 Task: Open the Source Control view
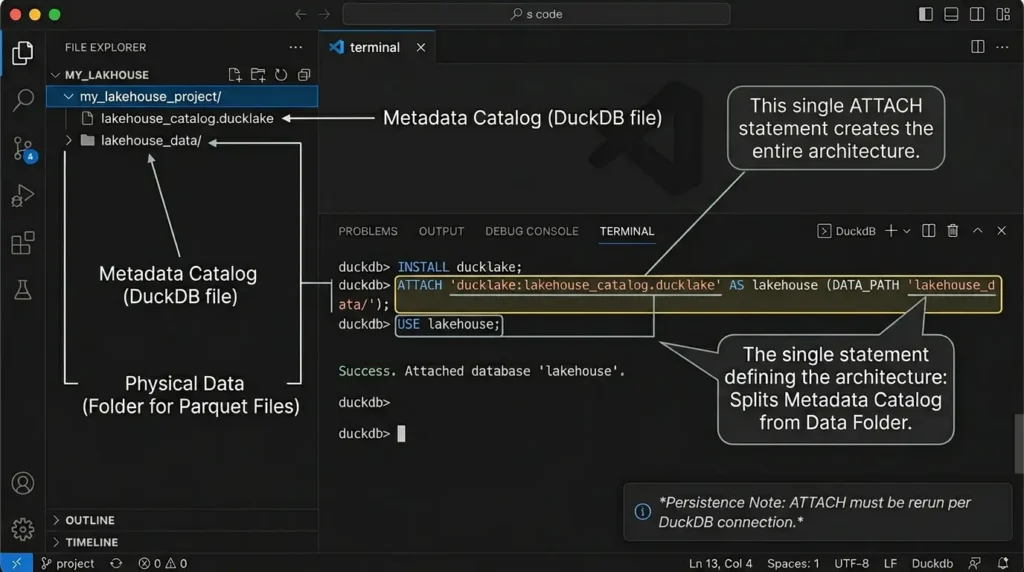tap(24, 150)
